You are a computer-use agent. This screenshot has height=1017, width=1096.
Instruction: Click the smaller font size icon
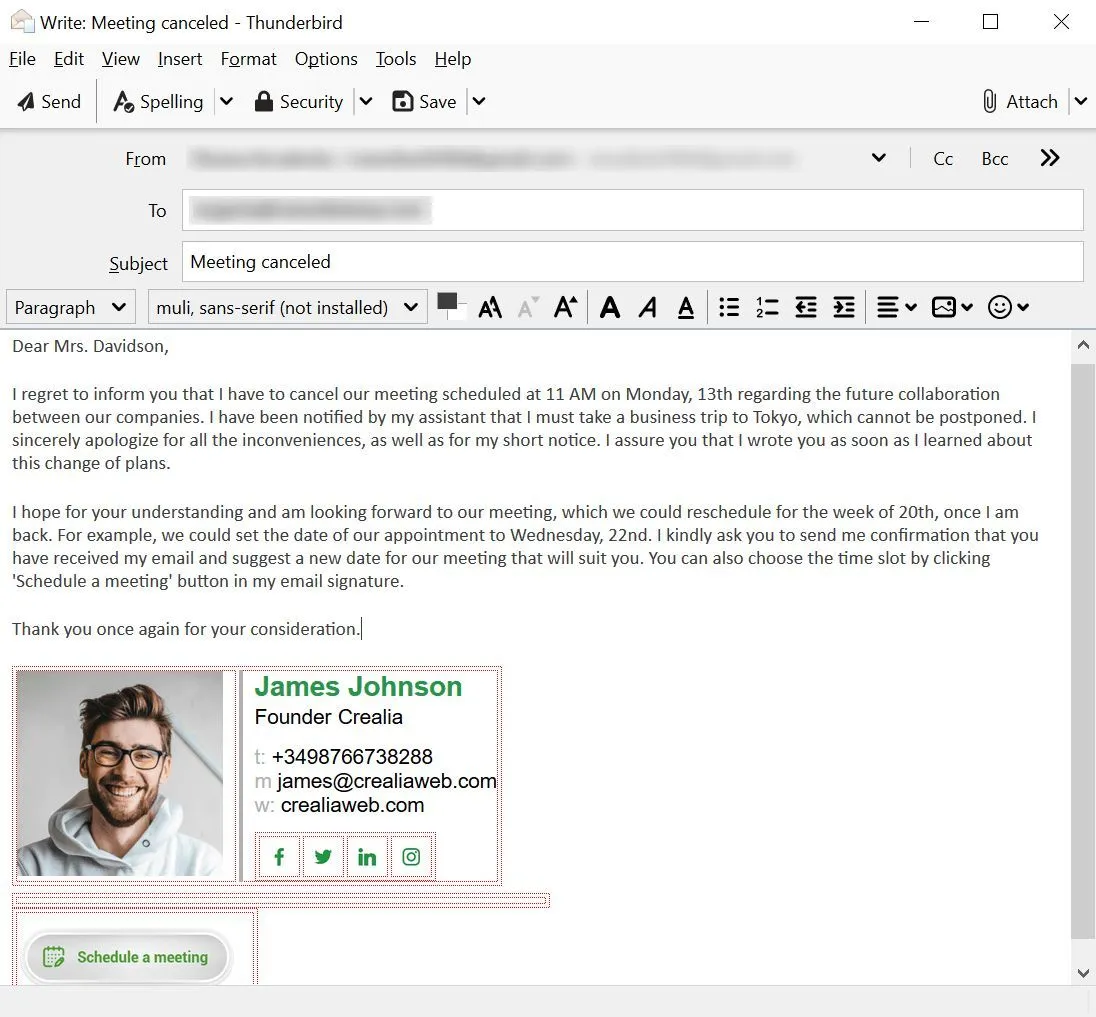pos(527,307)
